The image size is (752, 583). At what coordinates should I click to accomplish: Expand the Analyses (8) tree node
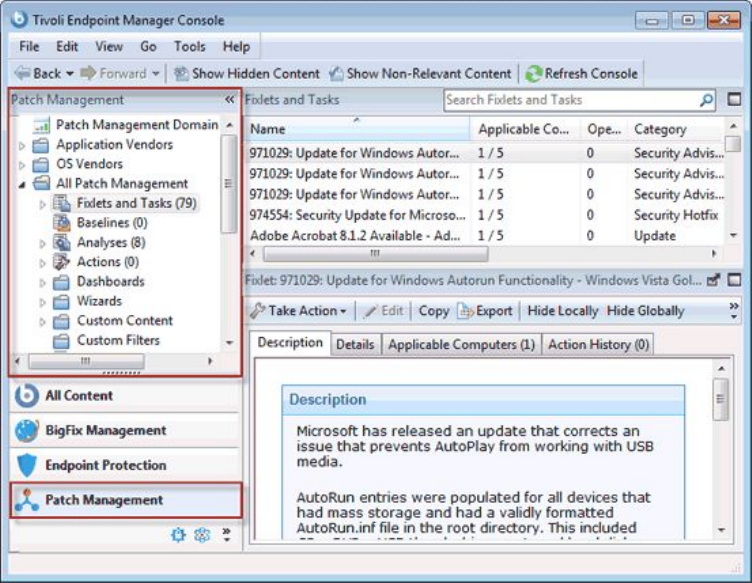pos(42,244)
